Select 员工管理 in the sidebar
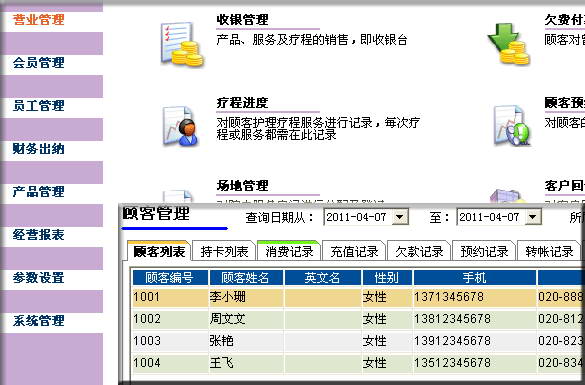The height and width of the screenshot is (385, 585). point(38,106)
